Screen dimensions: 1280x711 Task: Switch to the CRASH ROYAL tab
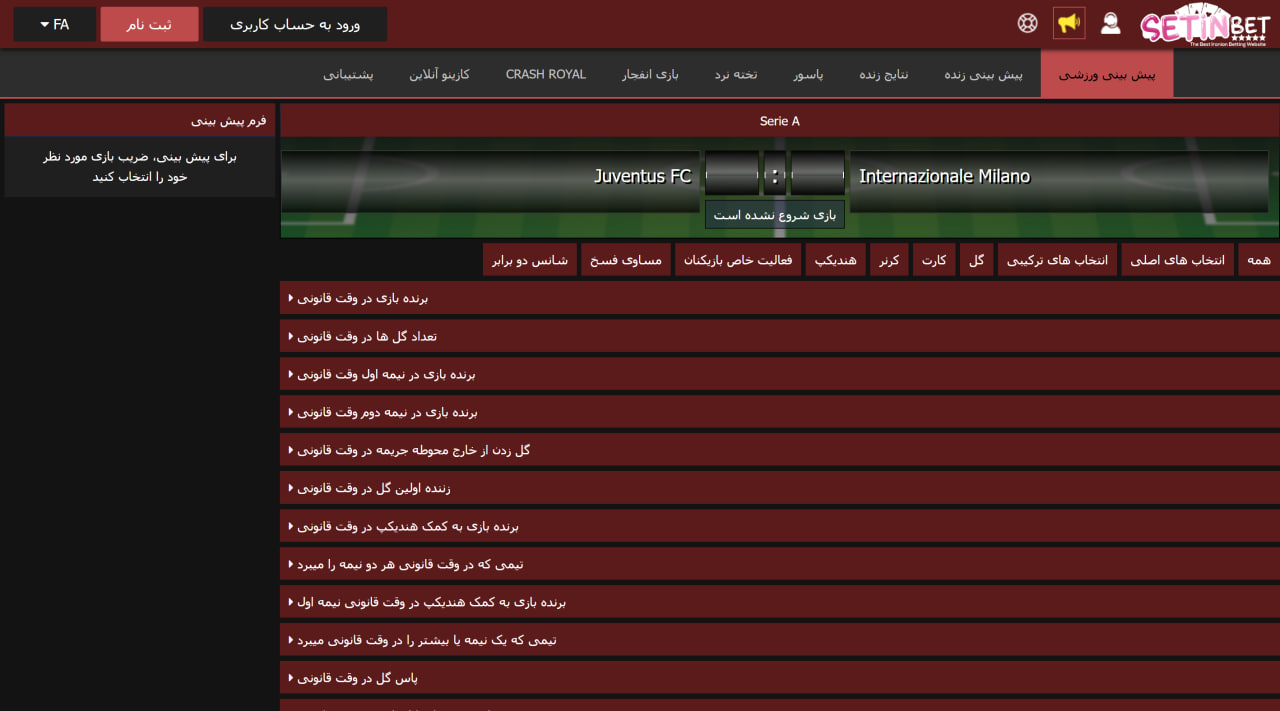click(545, 73)
